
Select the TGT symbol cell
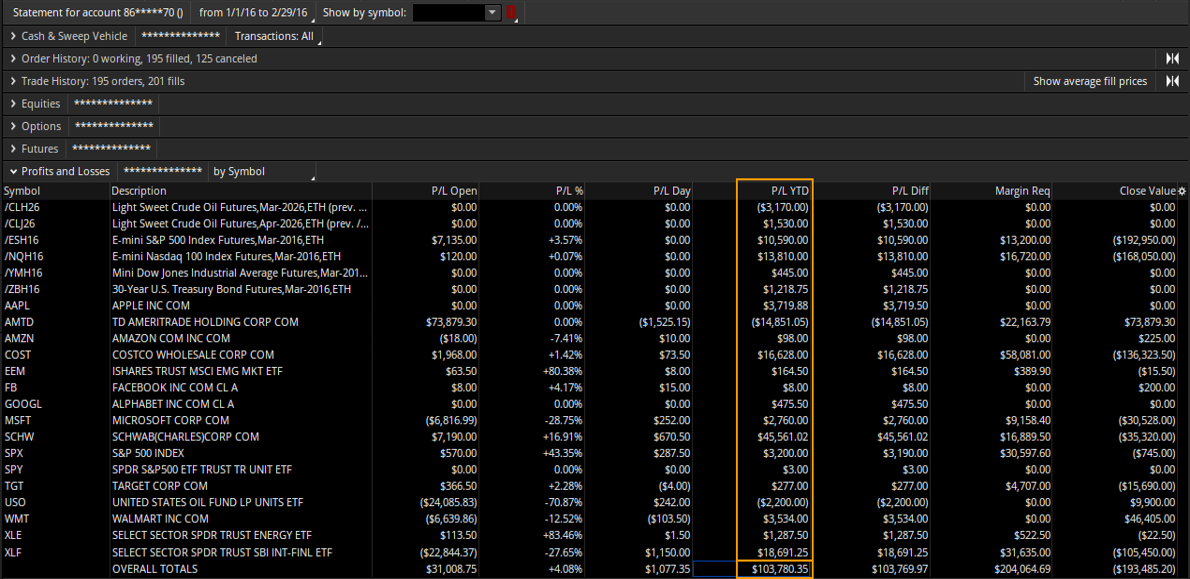click(x=55, y=486)
